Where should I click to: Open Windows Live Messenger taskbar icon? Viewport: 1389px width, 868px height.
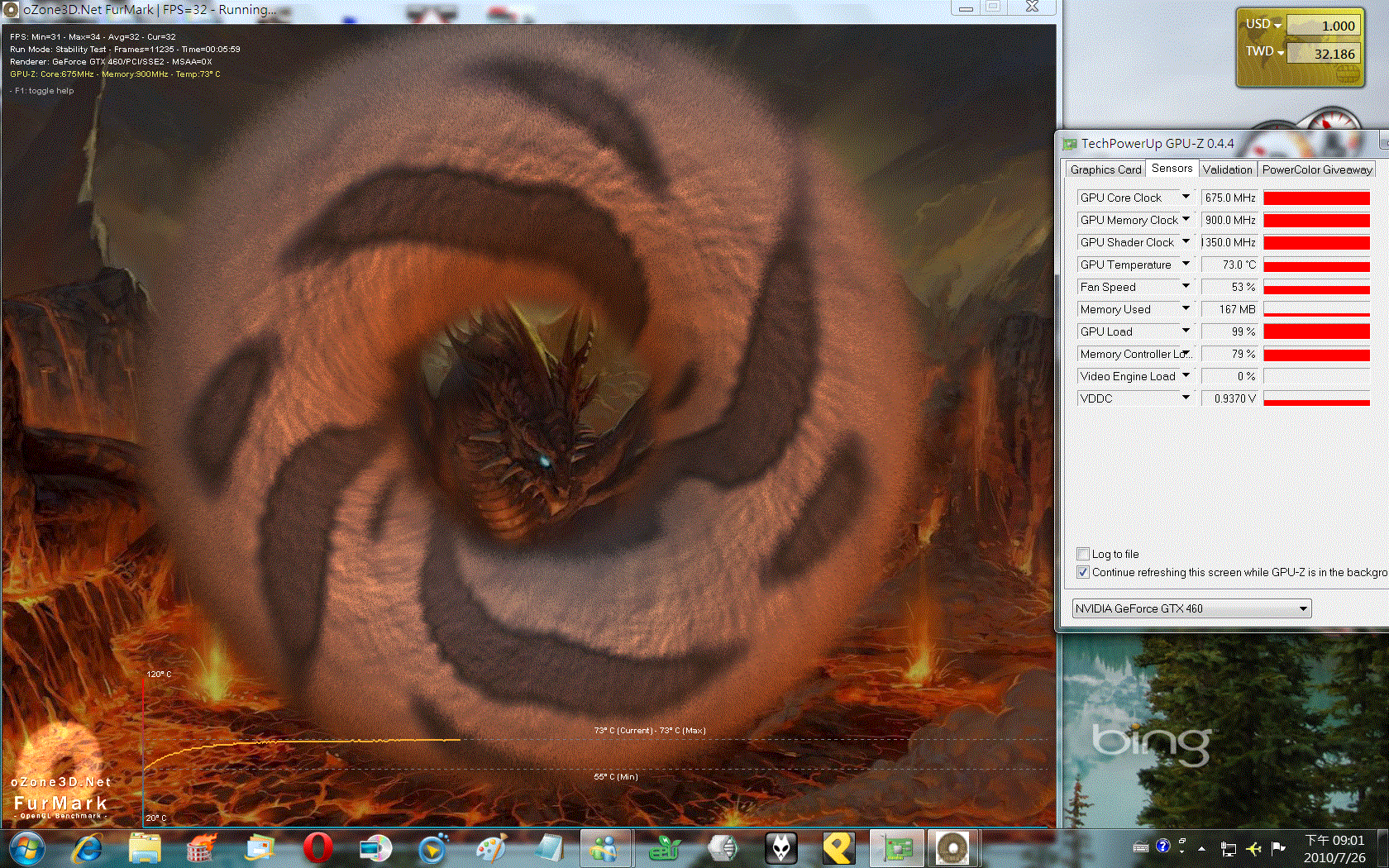click(606, 848)
